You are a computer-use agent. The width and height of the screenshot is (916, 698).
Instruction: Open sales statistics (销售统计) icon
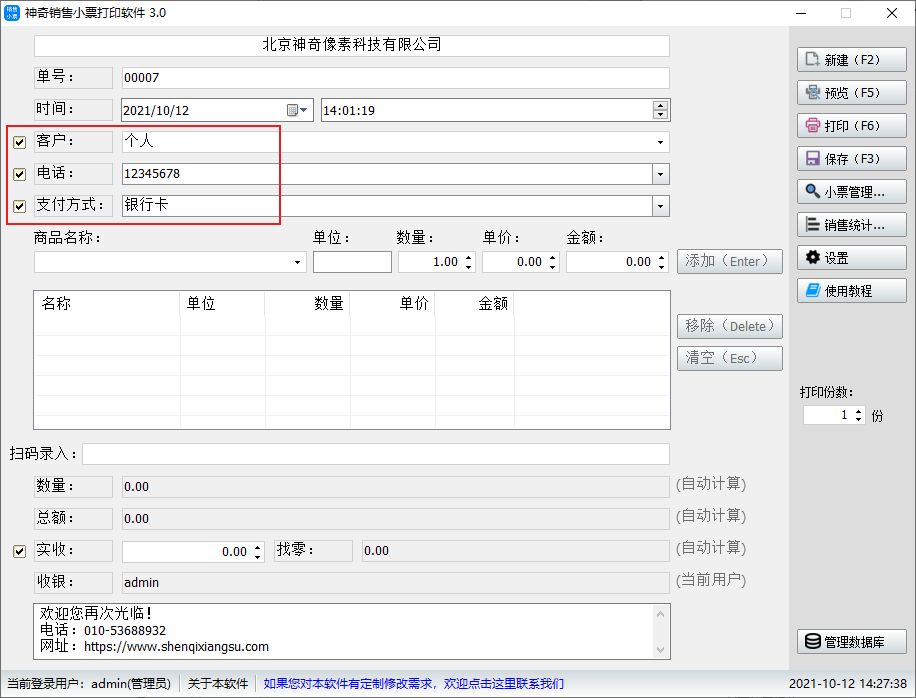[x=812, y=225]
